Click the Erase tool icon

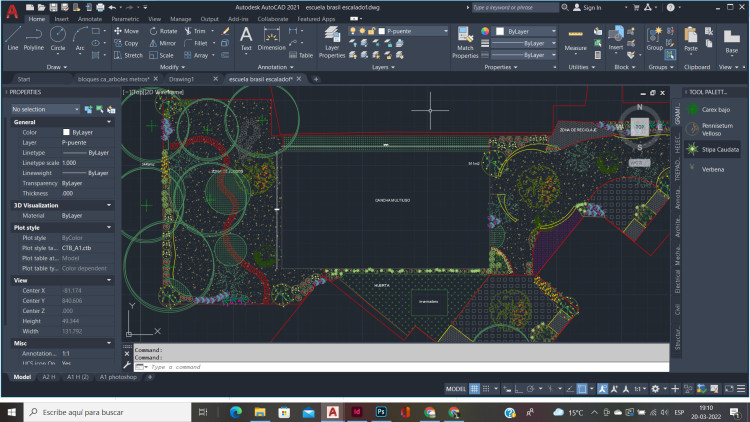(225, 31)
